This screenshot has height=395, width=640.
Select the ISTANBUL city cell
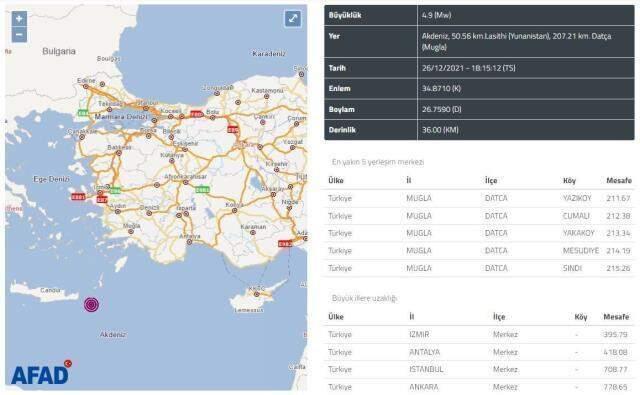pyautogui.click(x=426, y=369)
